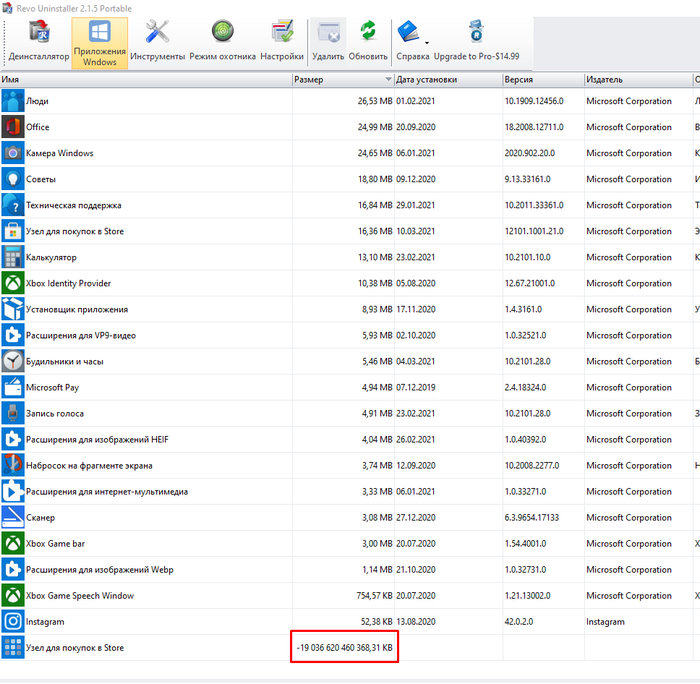Select row Расширения для изображений HEIF

350,439
